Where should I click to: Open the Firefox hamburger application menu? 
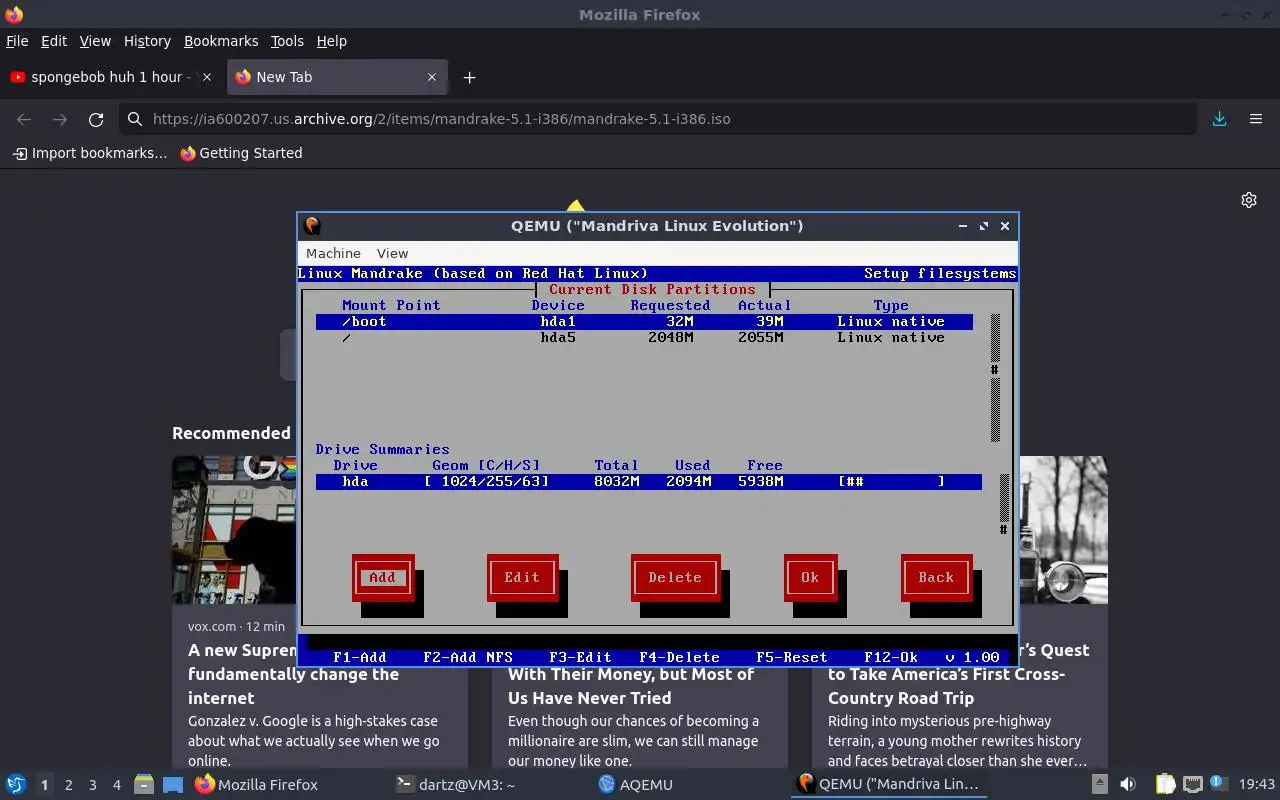[1256, 119]
